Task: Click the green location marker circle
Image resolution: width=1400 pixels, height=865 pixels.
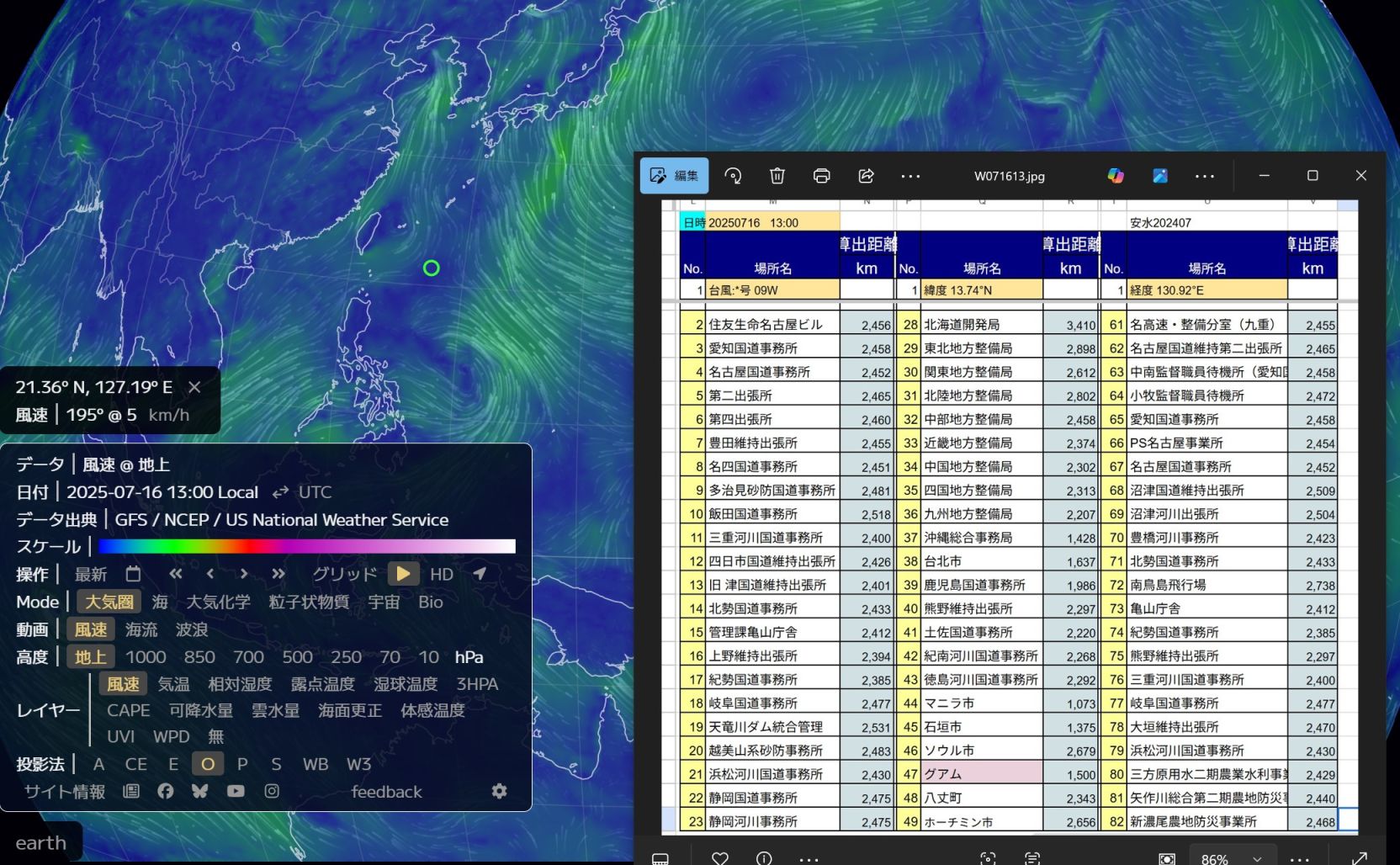Action: click(432, 268)
